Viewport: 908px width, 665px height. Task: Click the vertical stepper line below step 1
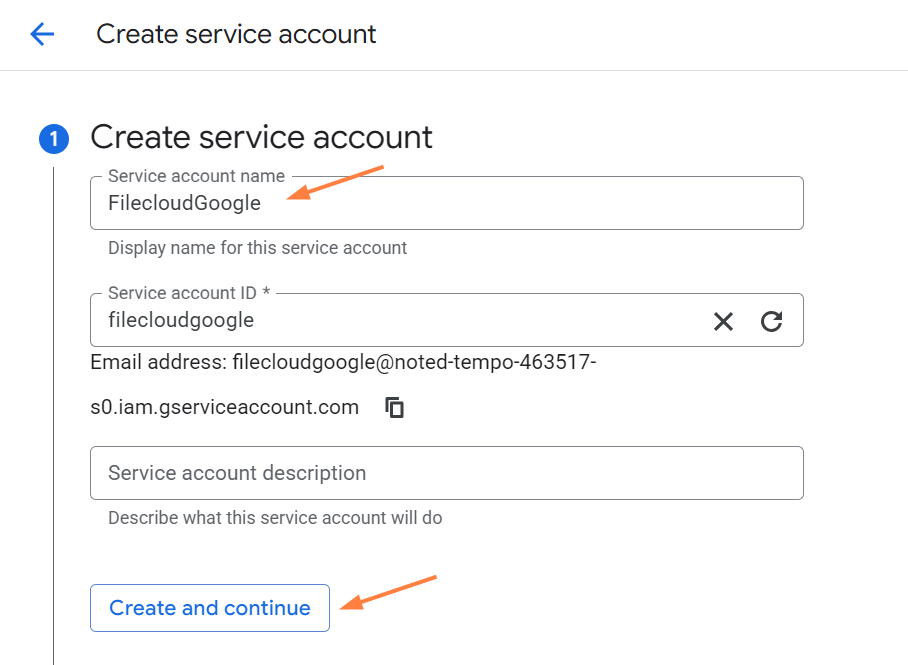(54, 400)
